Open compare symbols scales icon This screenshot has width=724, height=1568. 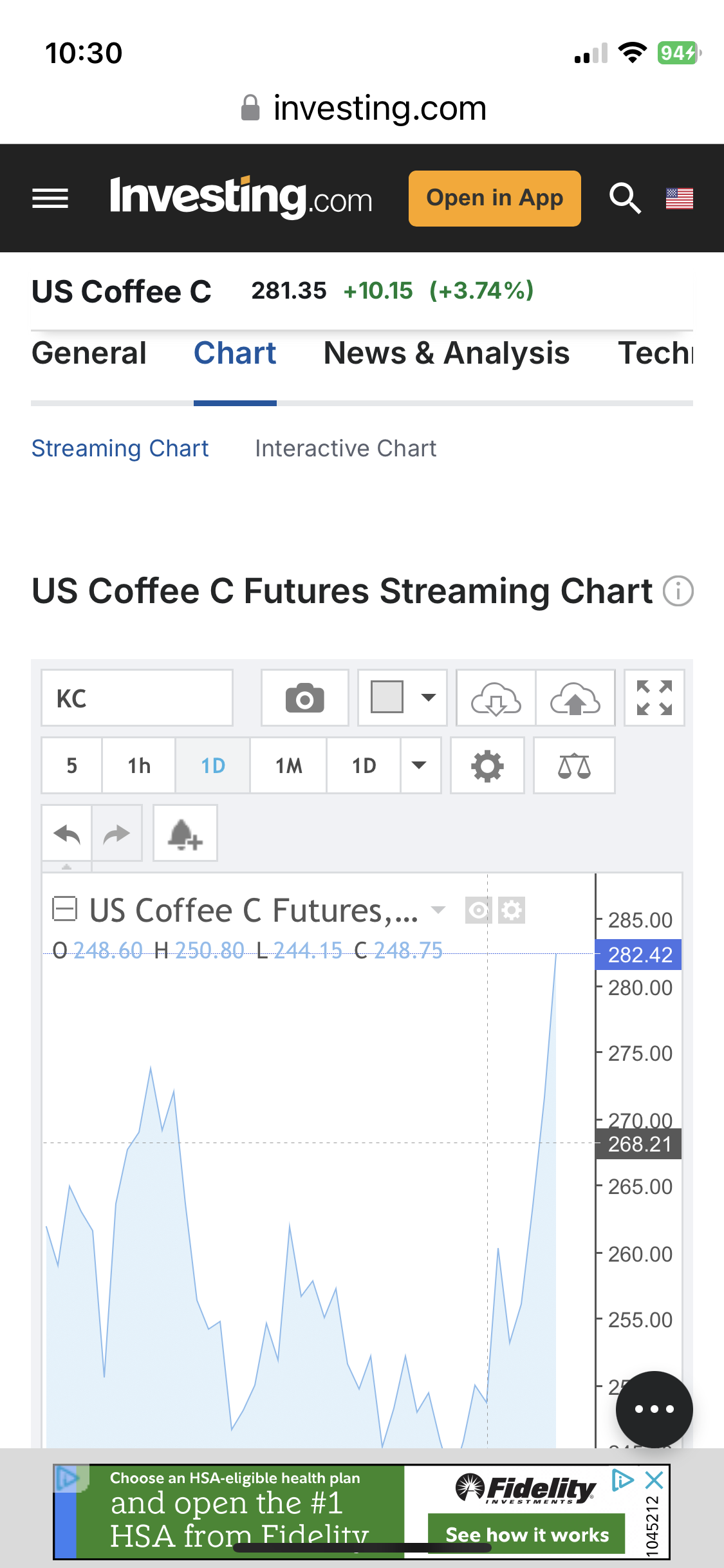[574, 766]
